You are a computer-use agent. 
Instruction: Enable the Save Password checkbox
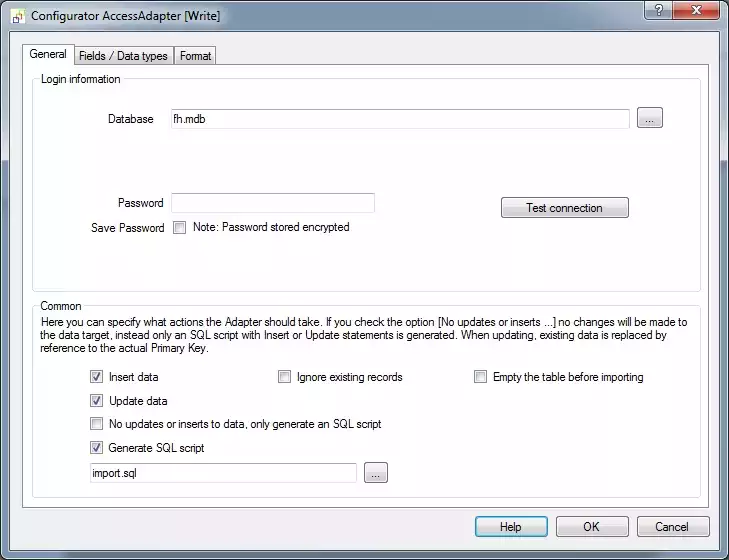coord(180,228)
